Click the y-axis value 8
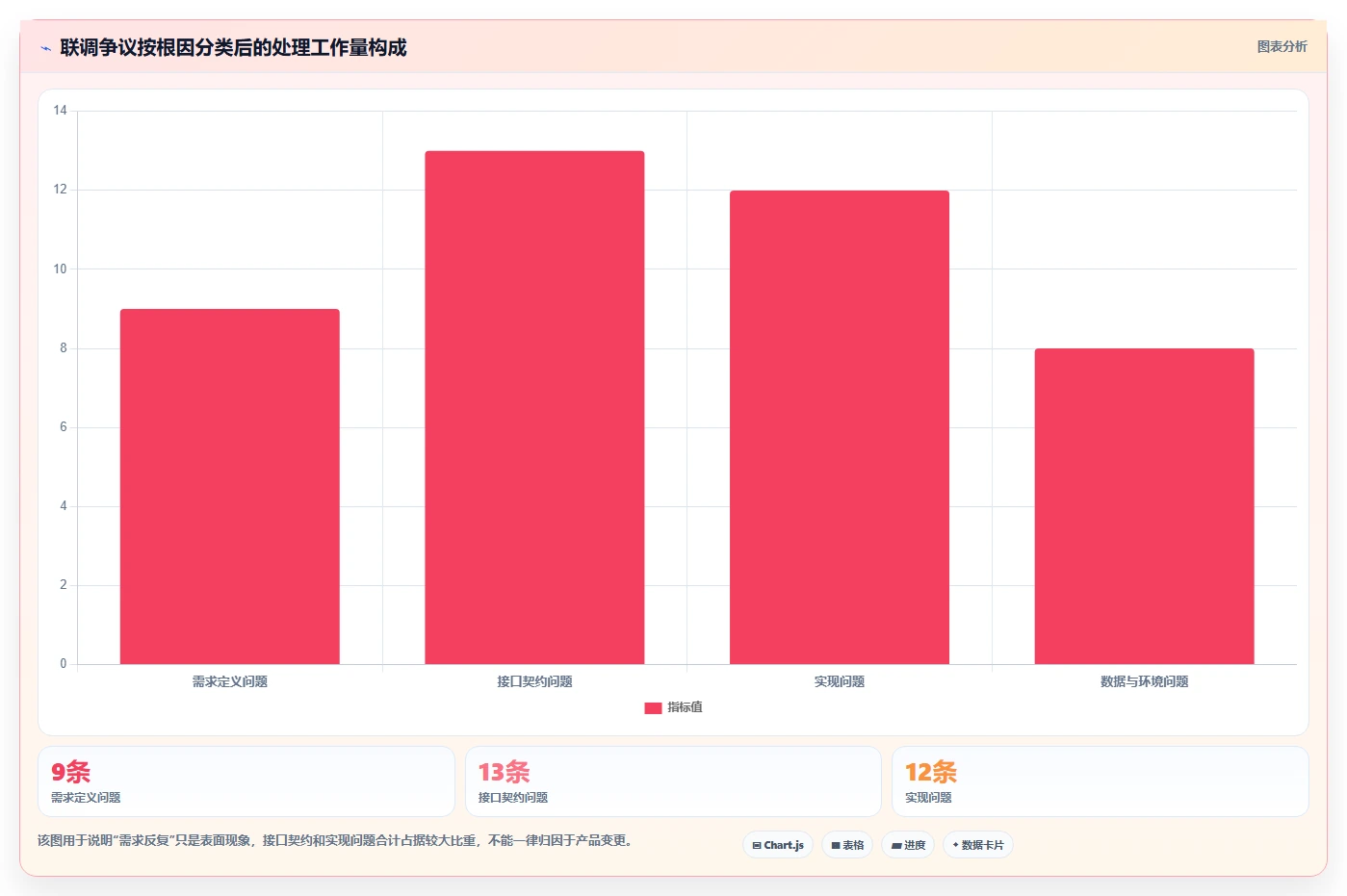 click(64, 347)
